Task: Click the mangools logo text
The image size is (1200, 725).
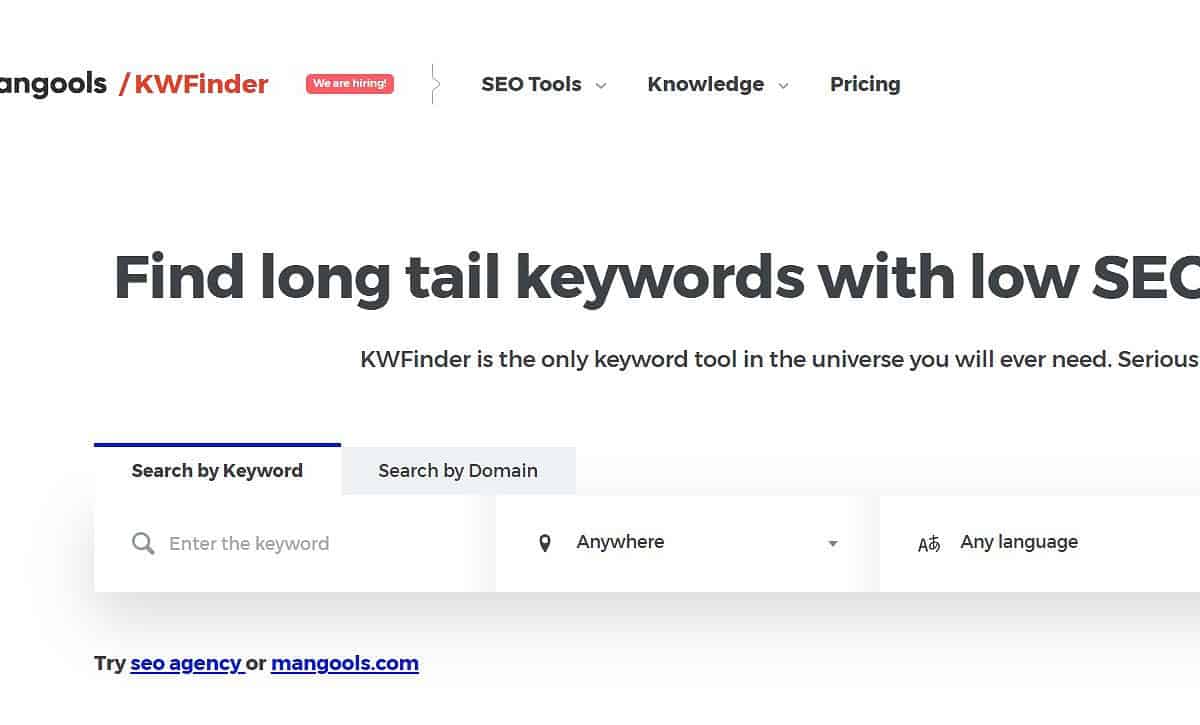Action: (52, 84)
